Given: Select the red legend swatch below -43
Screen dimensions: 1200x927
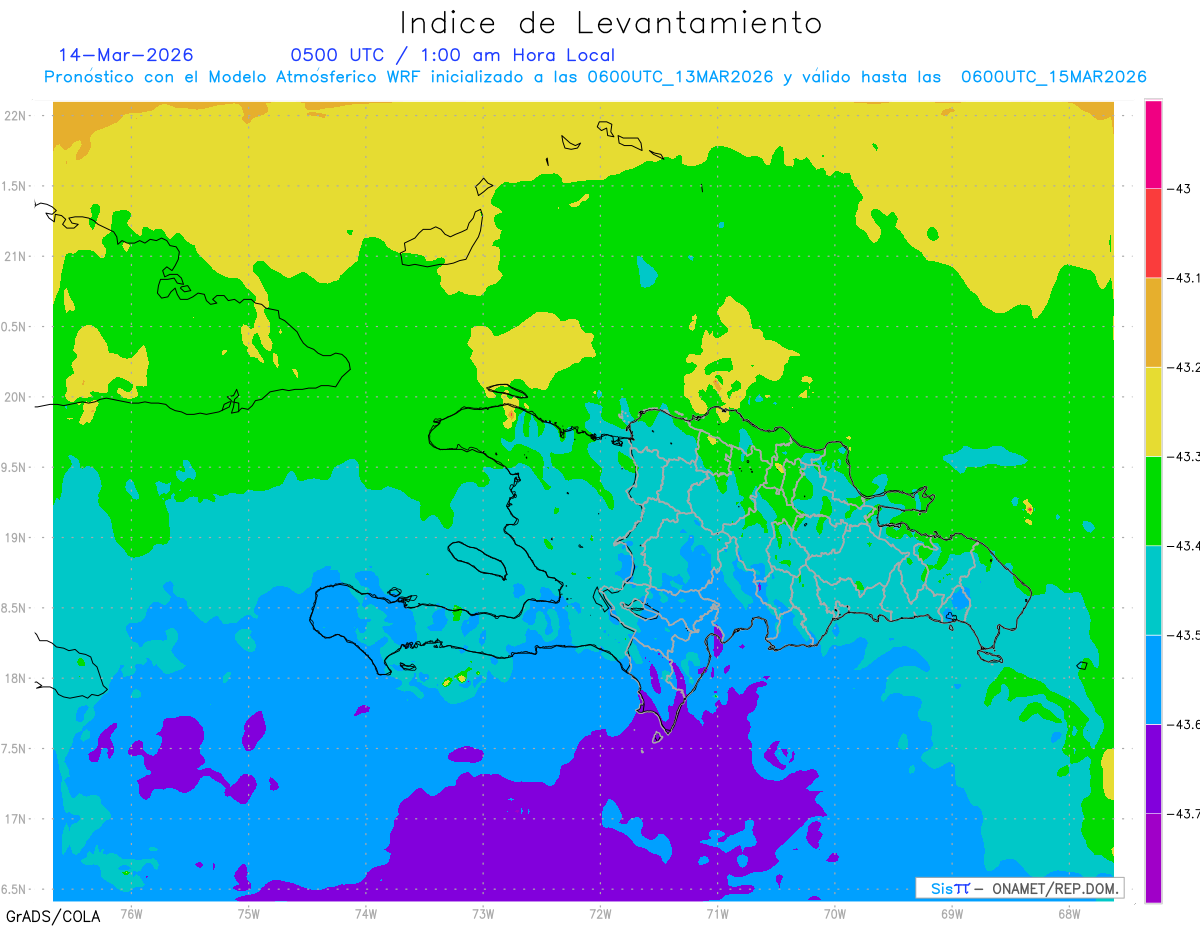Looking at the screenshot, I should click(x=1153, y=233).
